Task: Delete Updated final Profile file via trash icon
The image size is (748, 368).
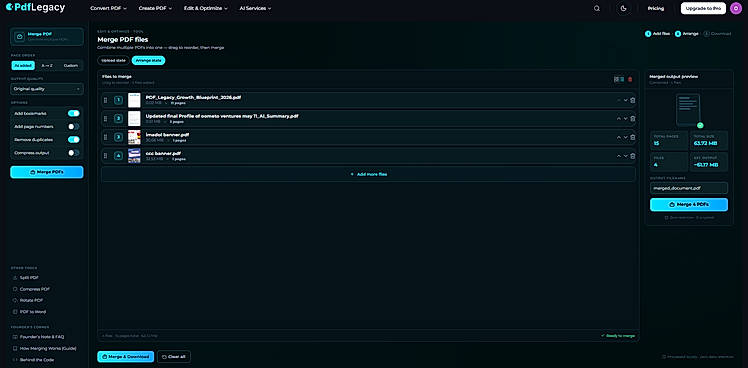Action: (x=633, y=118)
